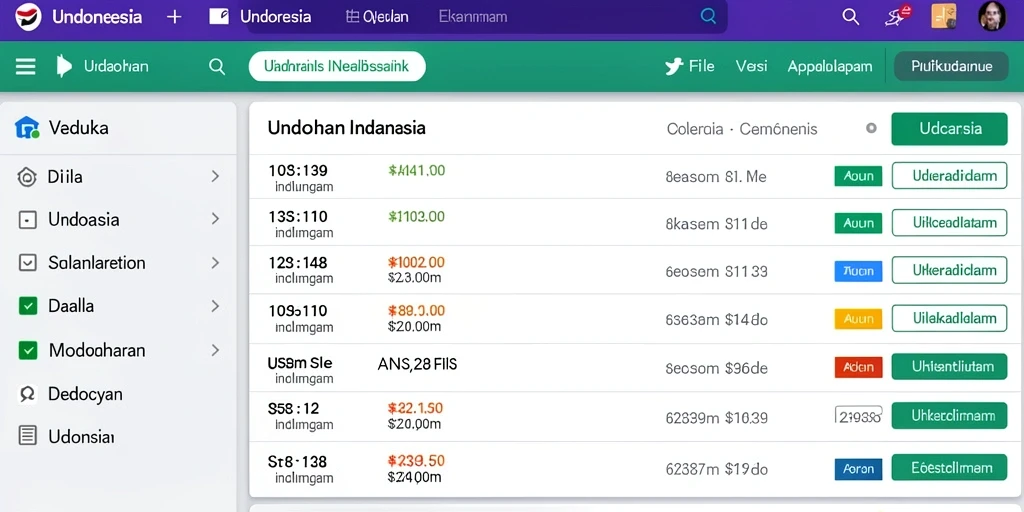Click the blue search icon in top field
Screen dimensions: 1024x512
tap(708, 16)
